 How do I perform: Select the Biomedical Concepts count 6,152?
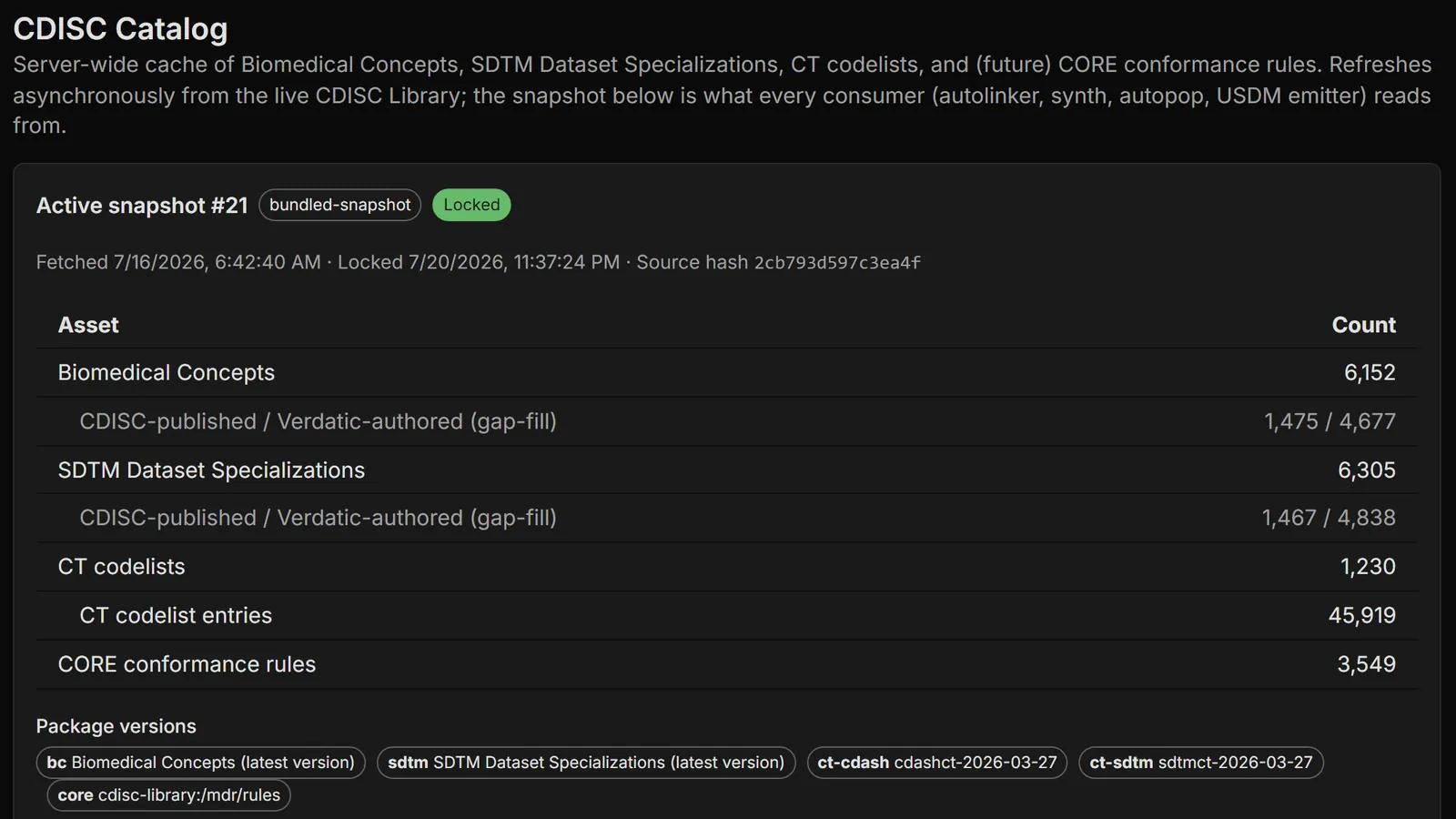point(1370,372)
